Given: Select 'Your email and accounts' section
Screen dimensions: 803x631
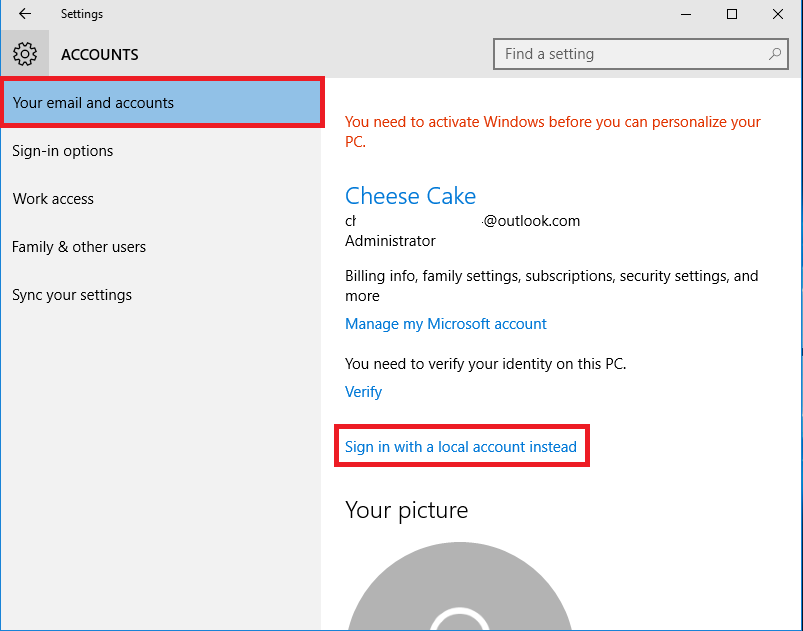Looking at the screenshot, I should 162,102.
